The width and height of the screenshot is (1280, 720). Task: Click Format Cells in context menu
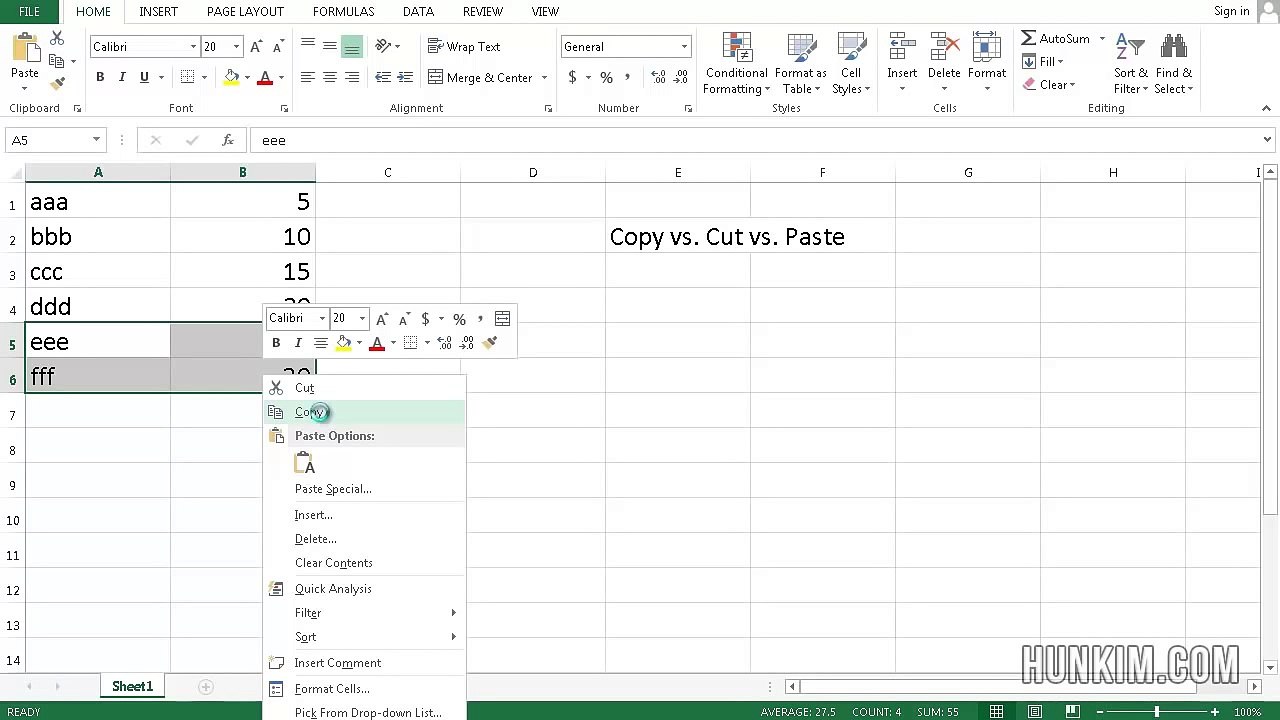coord(365,689)
